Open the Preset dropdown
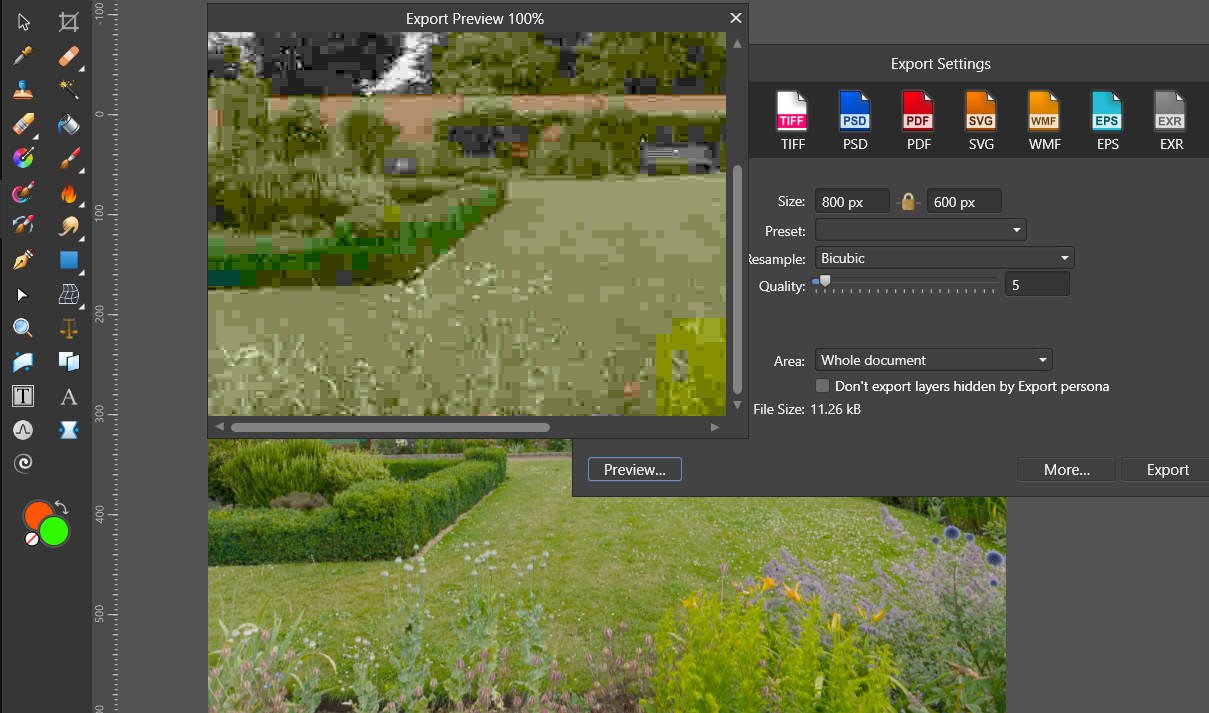Screen dimensions: 1209x713 [x=921, y=230]
